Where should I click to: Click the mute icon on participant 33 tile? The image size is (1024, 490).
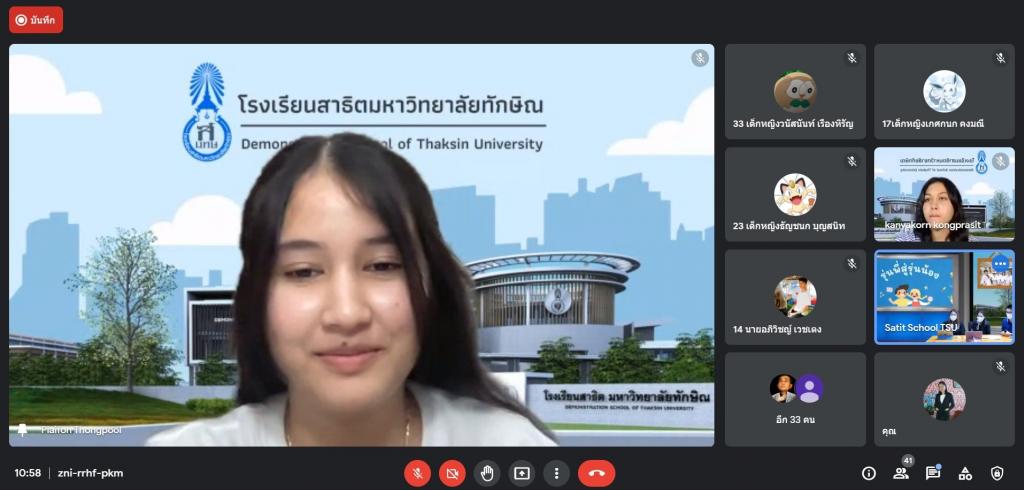coord(852,58)
